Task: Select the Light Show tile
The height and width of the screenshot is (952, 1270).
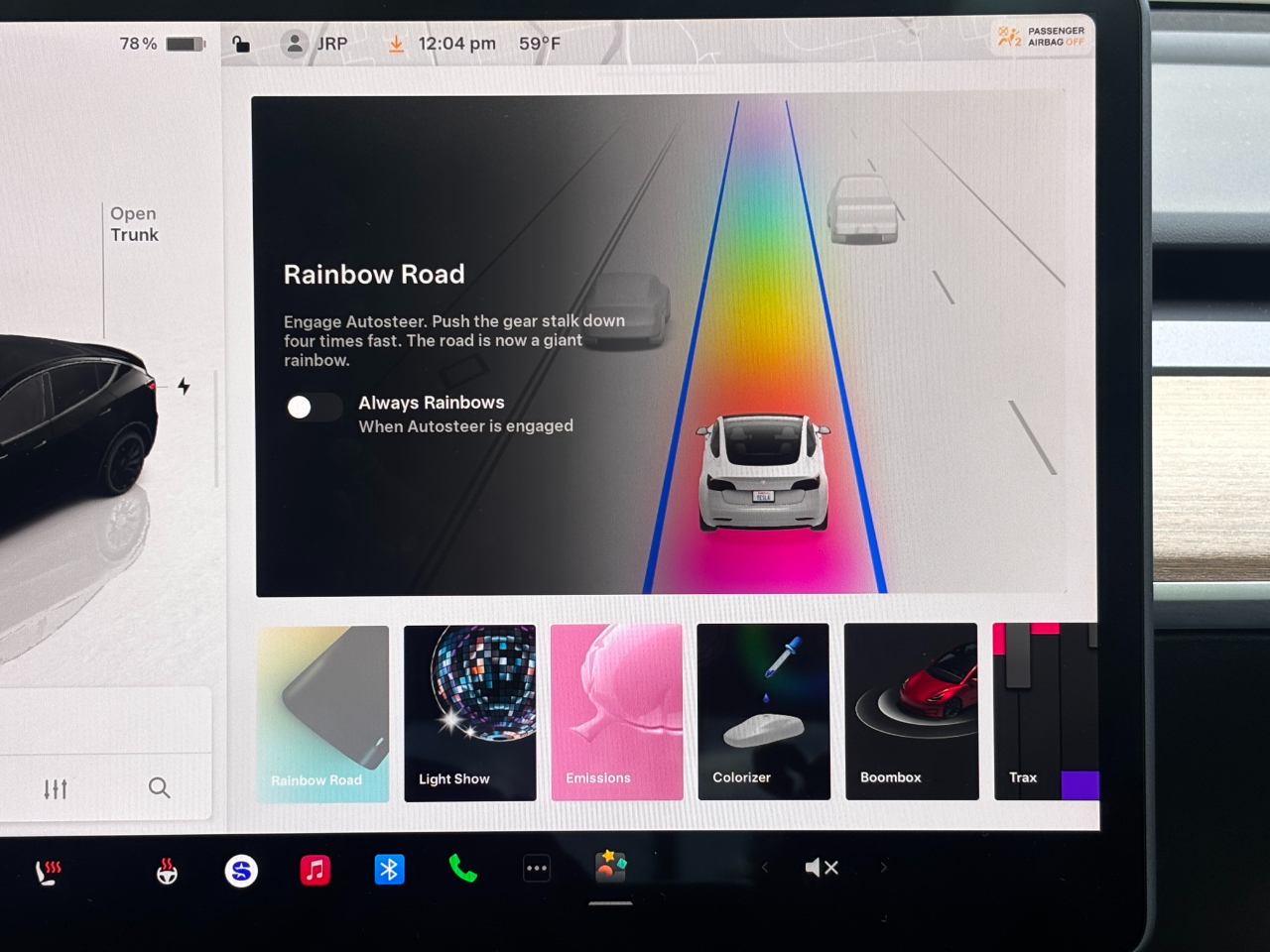Action: point(470,712)
